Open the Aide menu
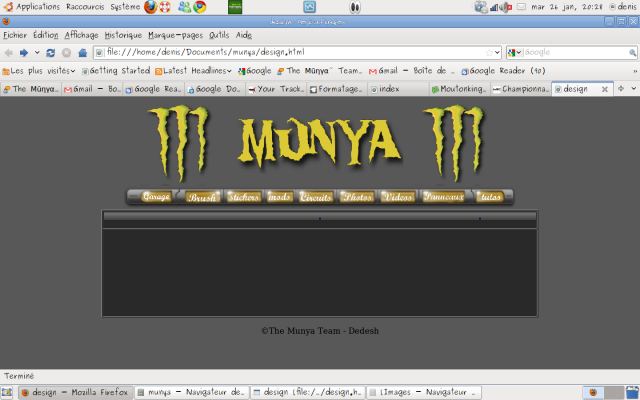 tap(244, 35)
